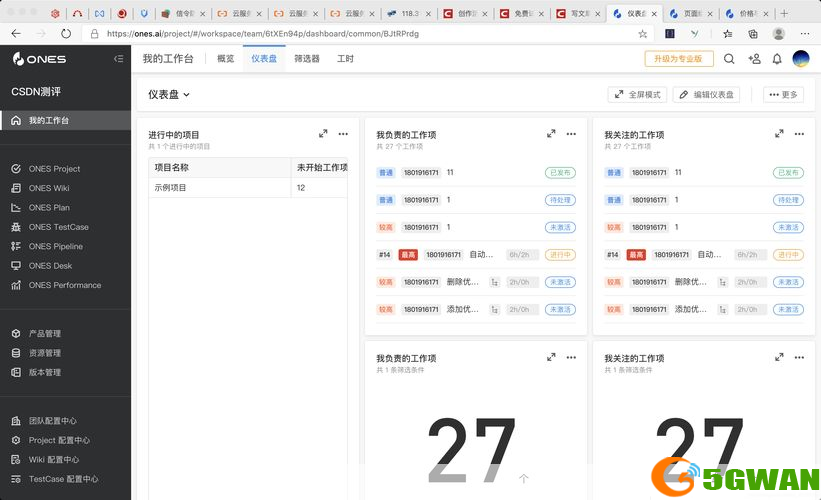Click the 升级为专业版 button
821x500 pixels.
point(679,59)
